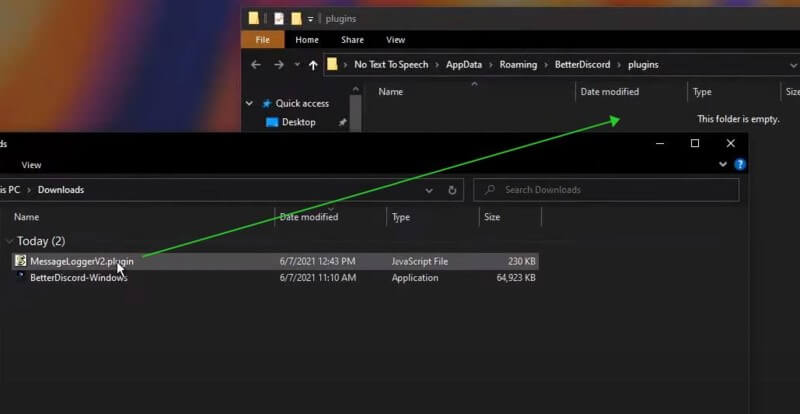Expand the ribbon in Downloads window
Image resolution: width=800 pixels, height=414 pixels.
[723, 164]
